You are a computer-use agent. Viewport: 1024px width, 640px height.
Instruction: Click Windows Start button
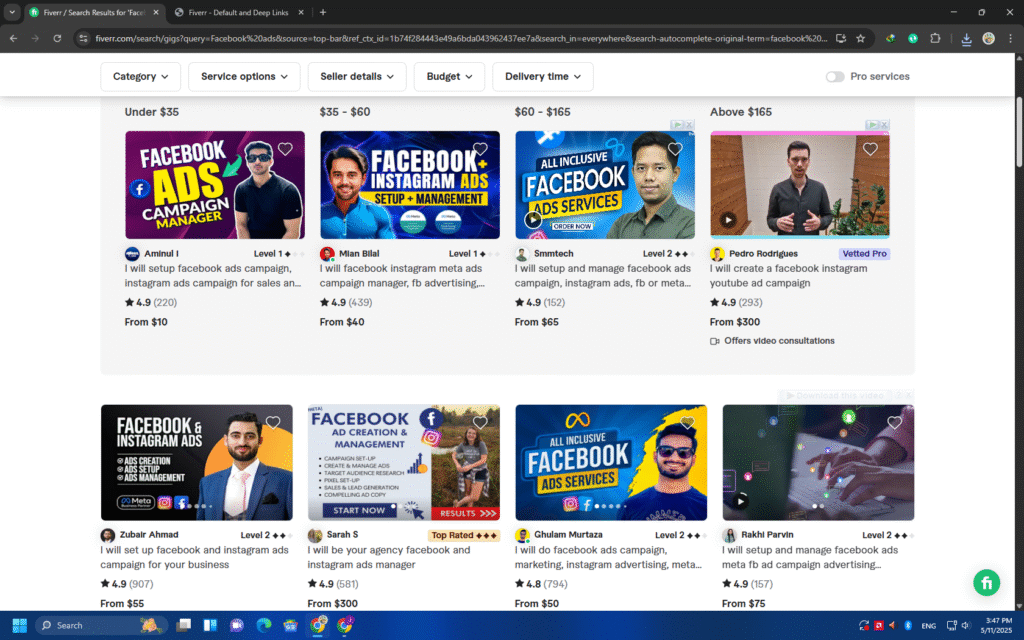pos(20,625)
